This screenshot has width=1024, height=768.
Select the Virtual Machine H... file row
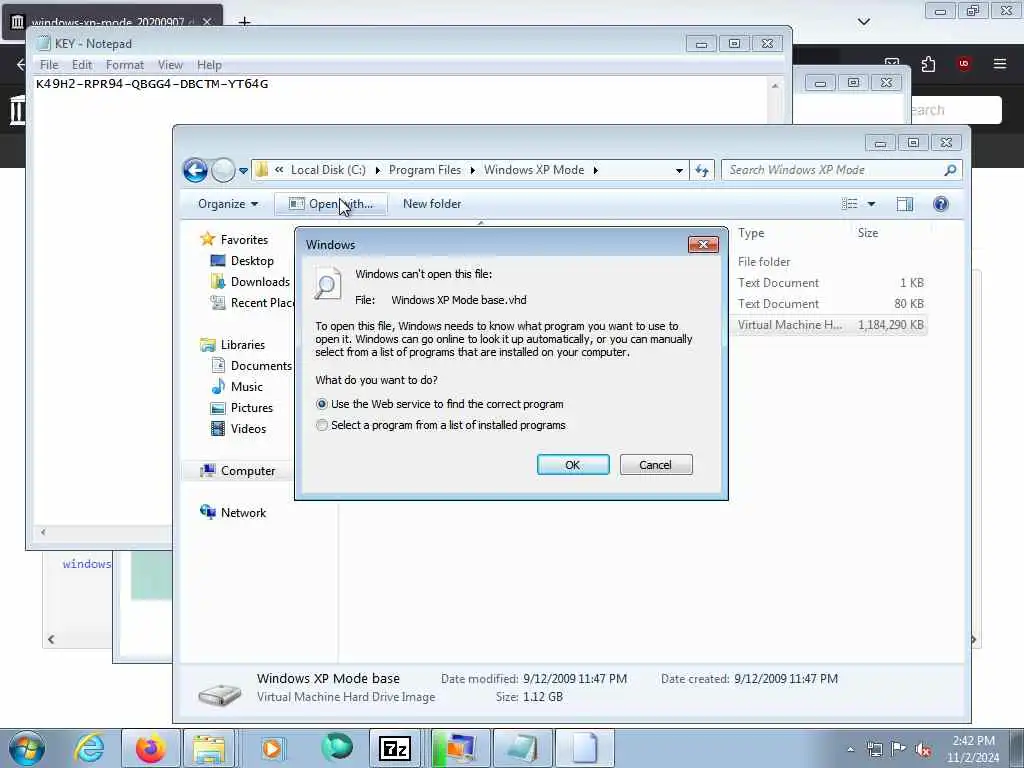[x=829, y=325]
